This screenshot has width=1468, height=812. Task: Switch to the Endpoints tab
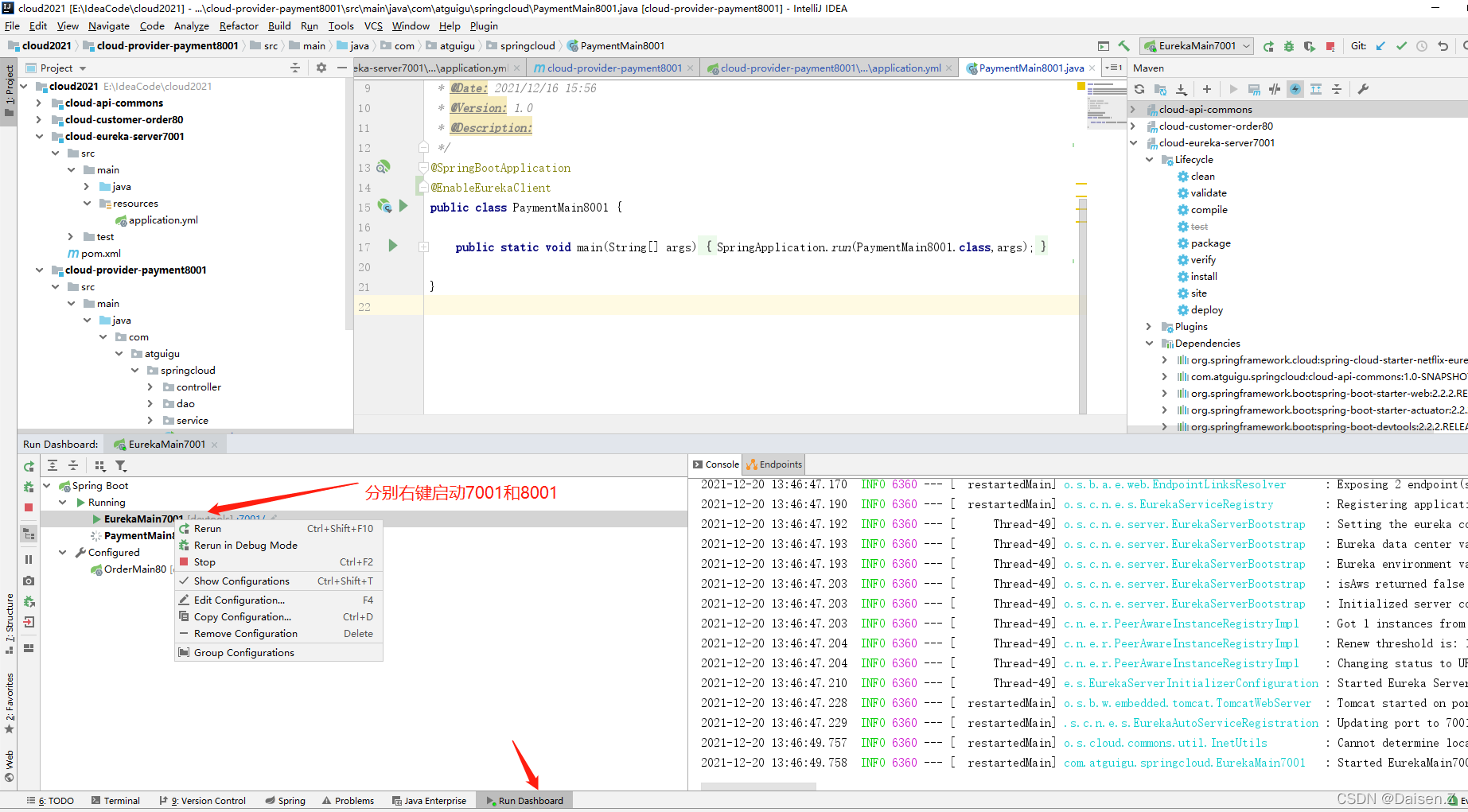point(774,464)
